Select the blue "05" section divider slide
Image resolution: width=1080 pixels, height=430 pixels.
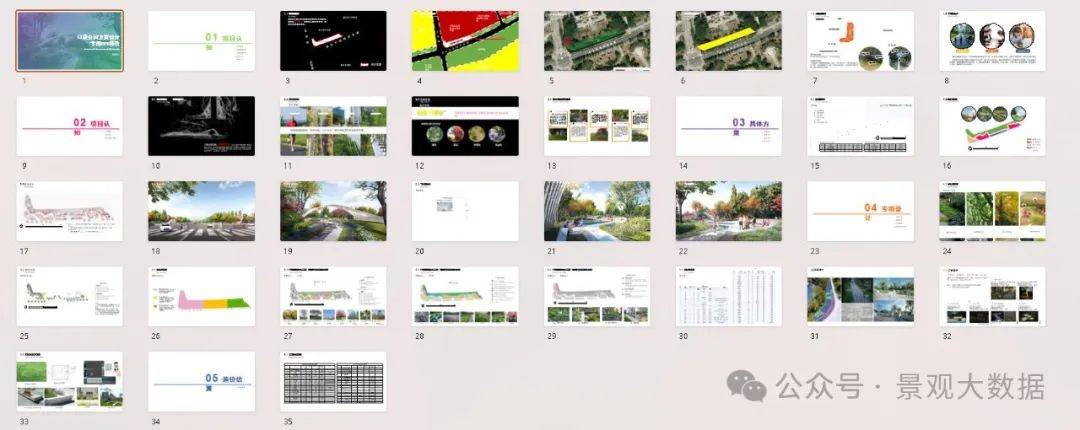pyautogui.click(x=201, y=381)
